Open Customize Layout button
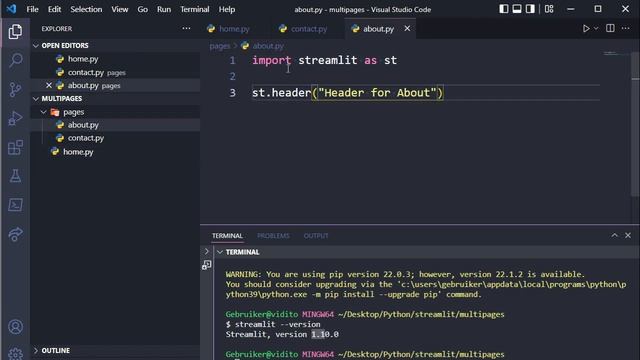The image size is (640, 360). click(549, 9)
